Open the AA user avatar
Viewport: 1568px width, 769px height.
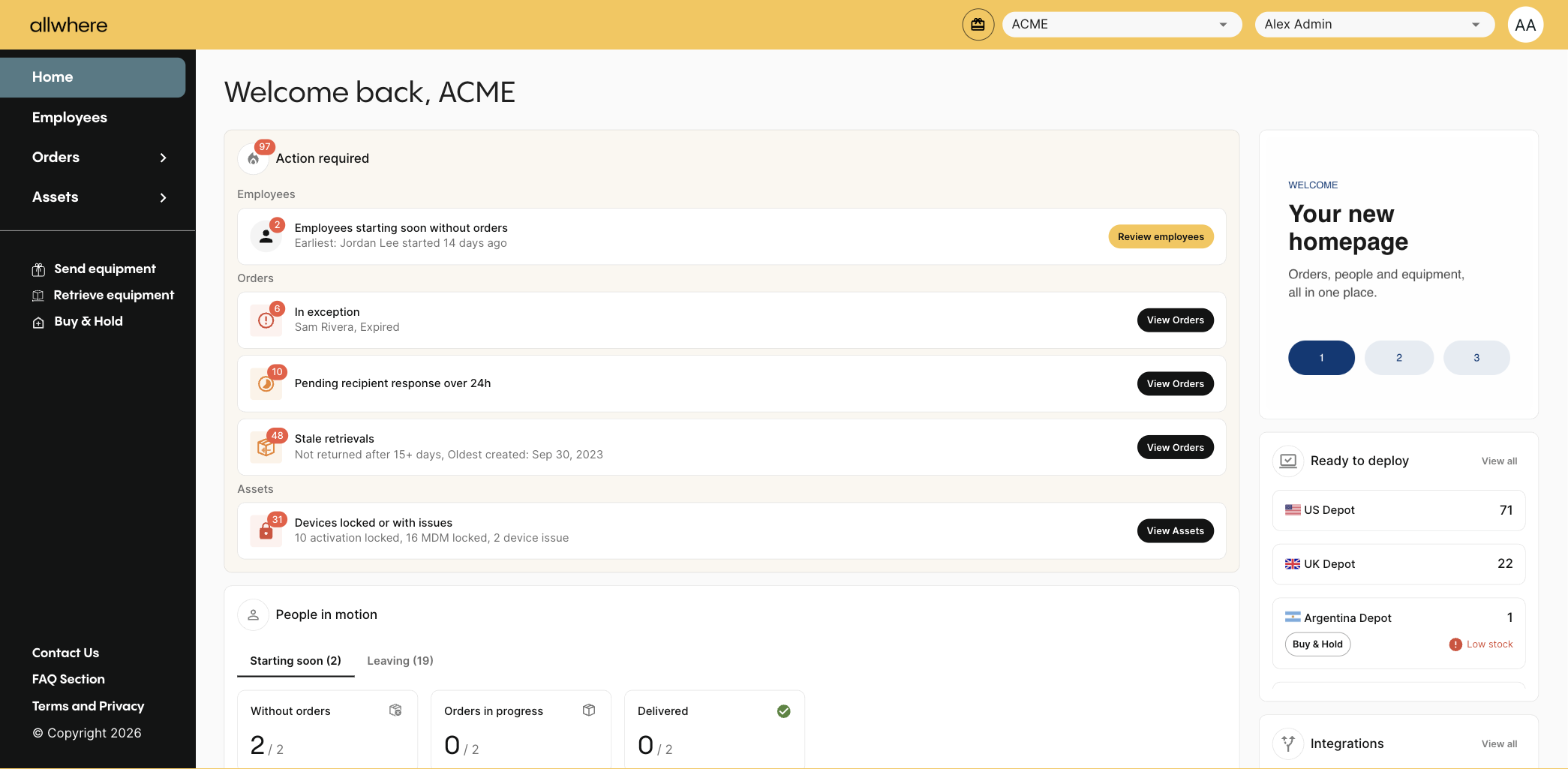[x=1525, y=25]
